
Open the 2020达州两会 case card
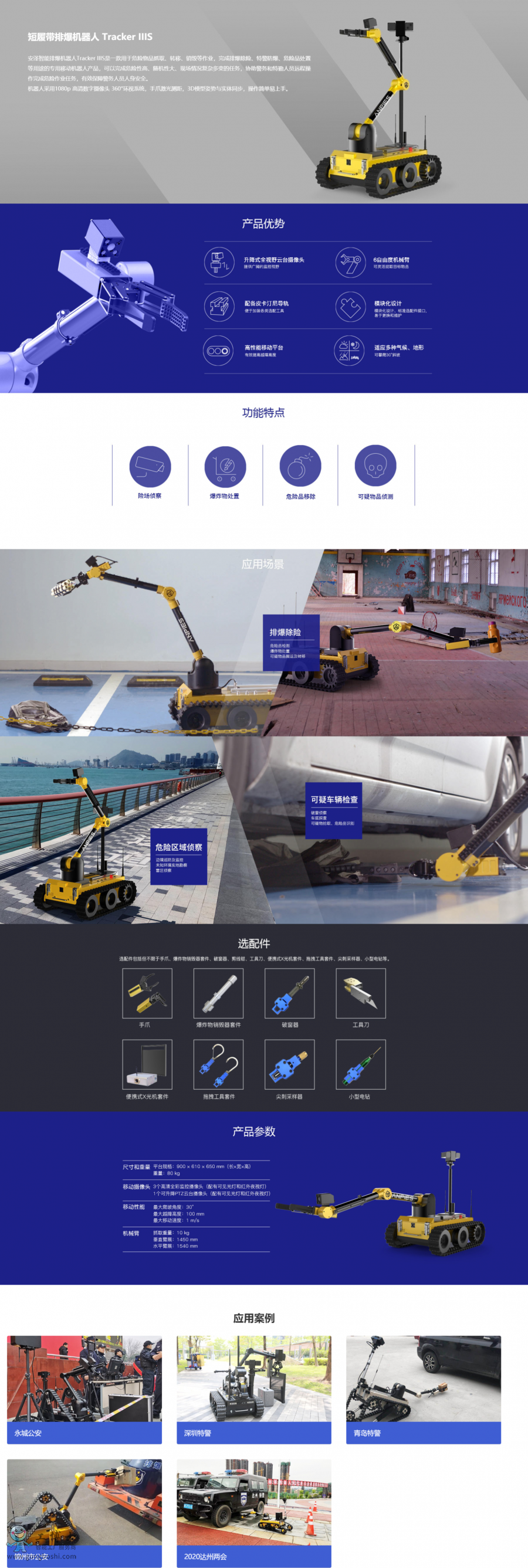pos(254,1512)
